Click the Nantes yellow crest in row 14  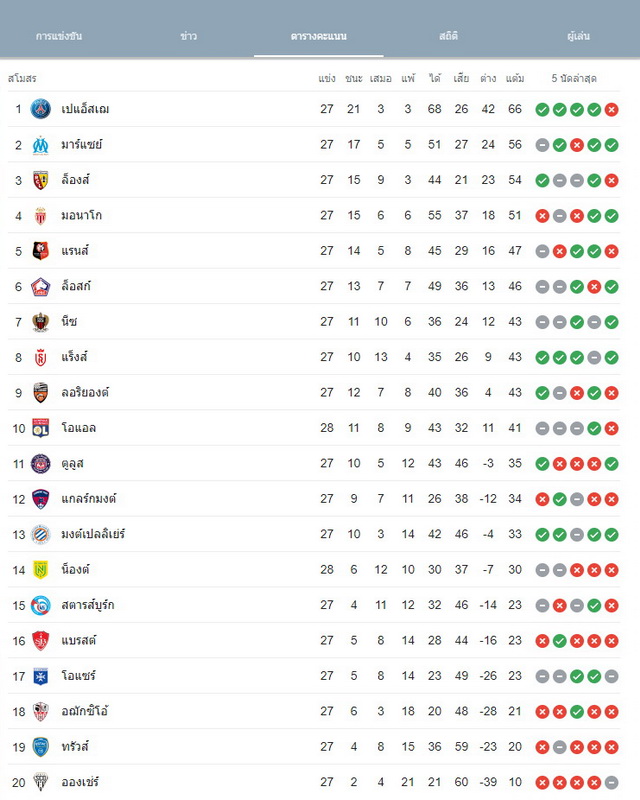point(40,570)
